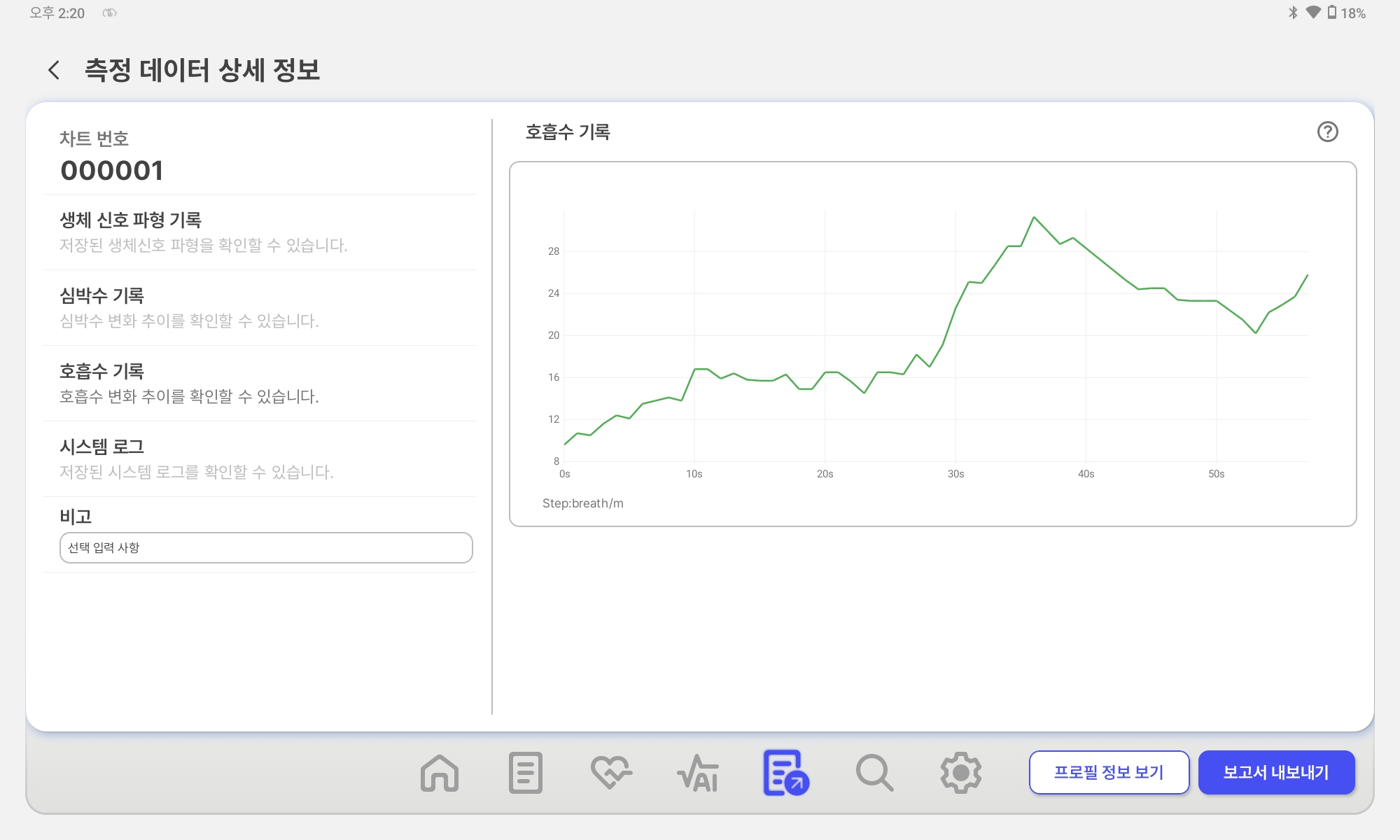This screenshot has height=840, width=1400.
Task: Click the 비고 section label
Action: coord(76,517)
